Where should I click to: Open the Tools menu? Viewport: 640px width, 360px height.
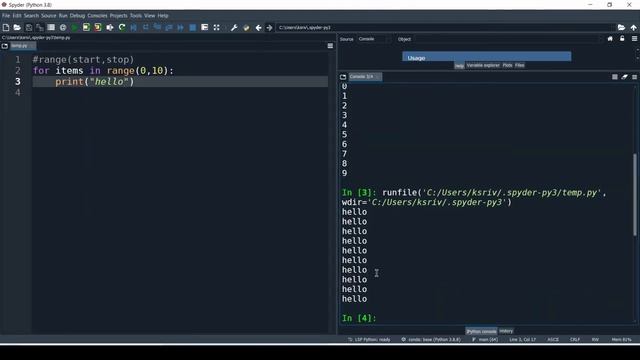click(136, 16)
